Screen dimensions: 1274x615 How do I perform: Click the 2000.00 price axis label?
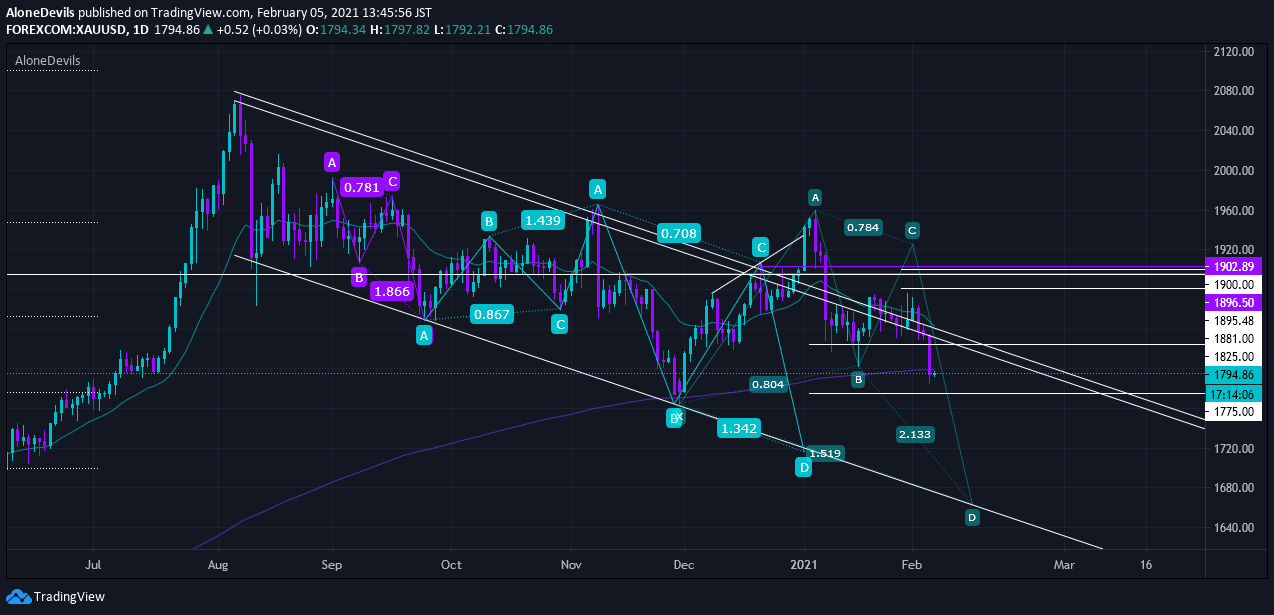(1234, 171)
